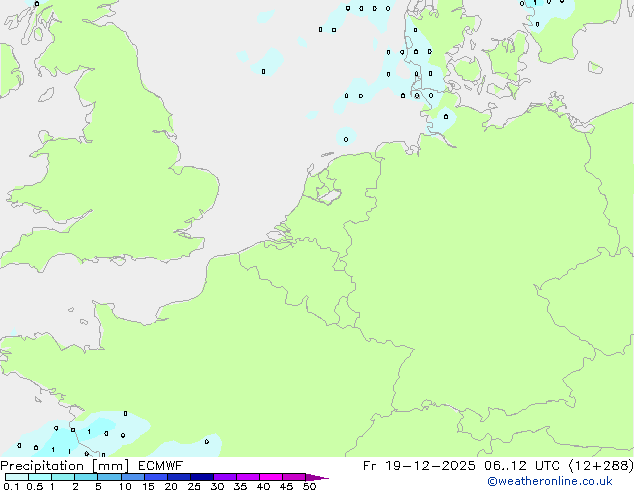634x490 pixels.
Task: Open the weatheronline.co.uk copyright link
Action: (x=550, y=481)
